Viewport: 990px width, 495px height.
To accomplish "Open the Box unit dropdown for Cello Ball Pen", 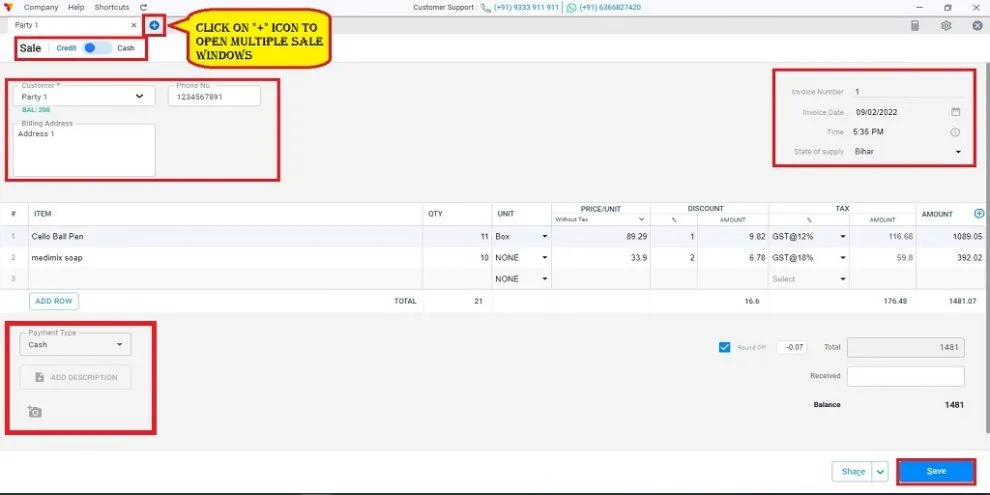I will 521,236.
